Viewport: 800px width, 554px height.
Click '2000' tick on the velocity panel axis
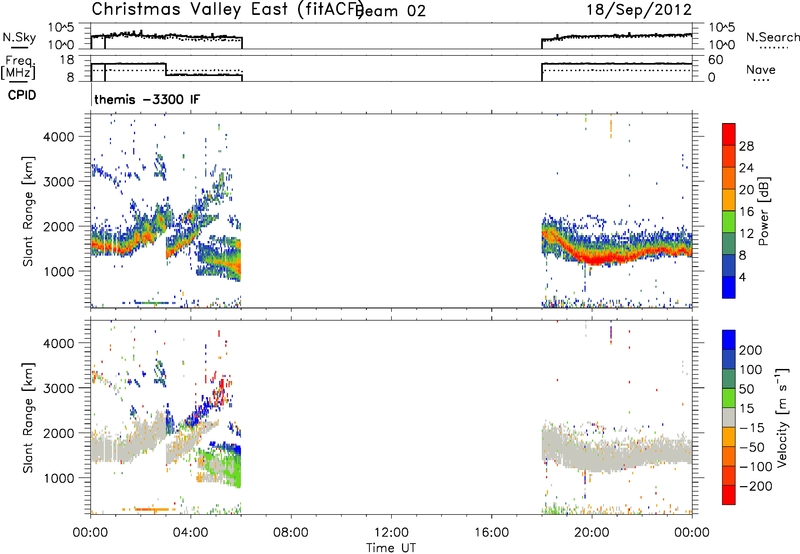pos(59,433)
